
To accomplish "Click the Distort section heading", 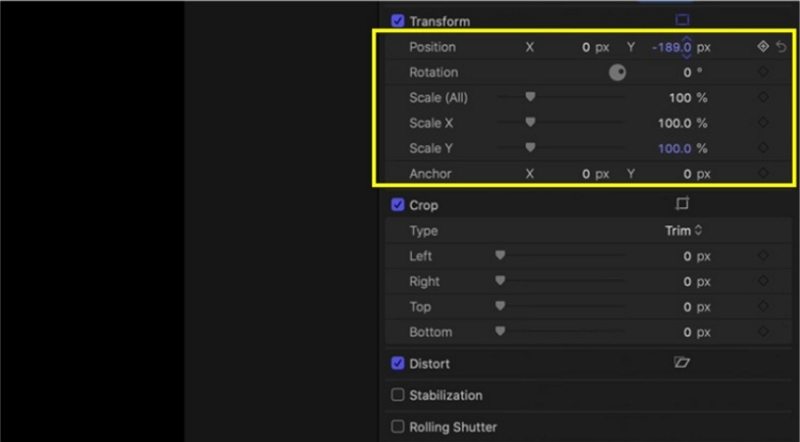I will click(x=430, y=364).
